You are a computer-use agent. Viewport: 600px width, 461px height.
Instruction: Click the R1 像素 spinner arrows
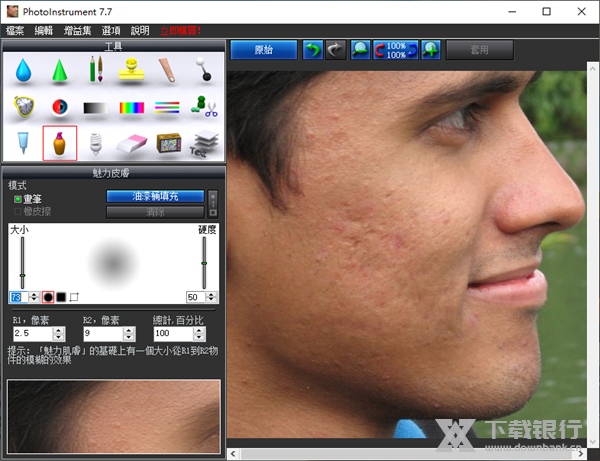[60, 333]
